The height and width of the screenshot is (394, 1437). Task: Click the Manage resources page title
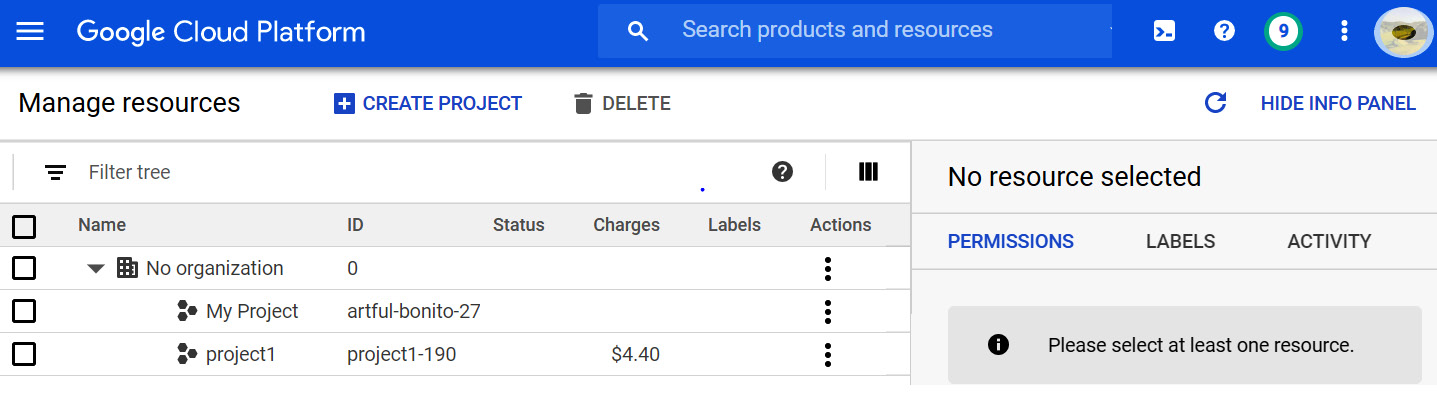[x=129, y=103]
